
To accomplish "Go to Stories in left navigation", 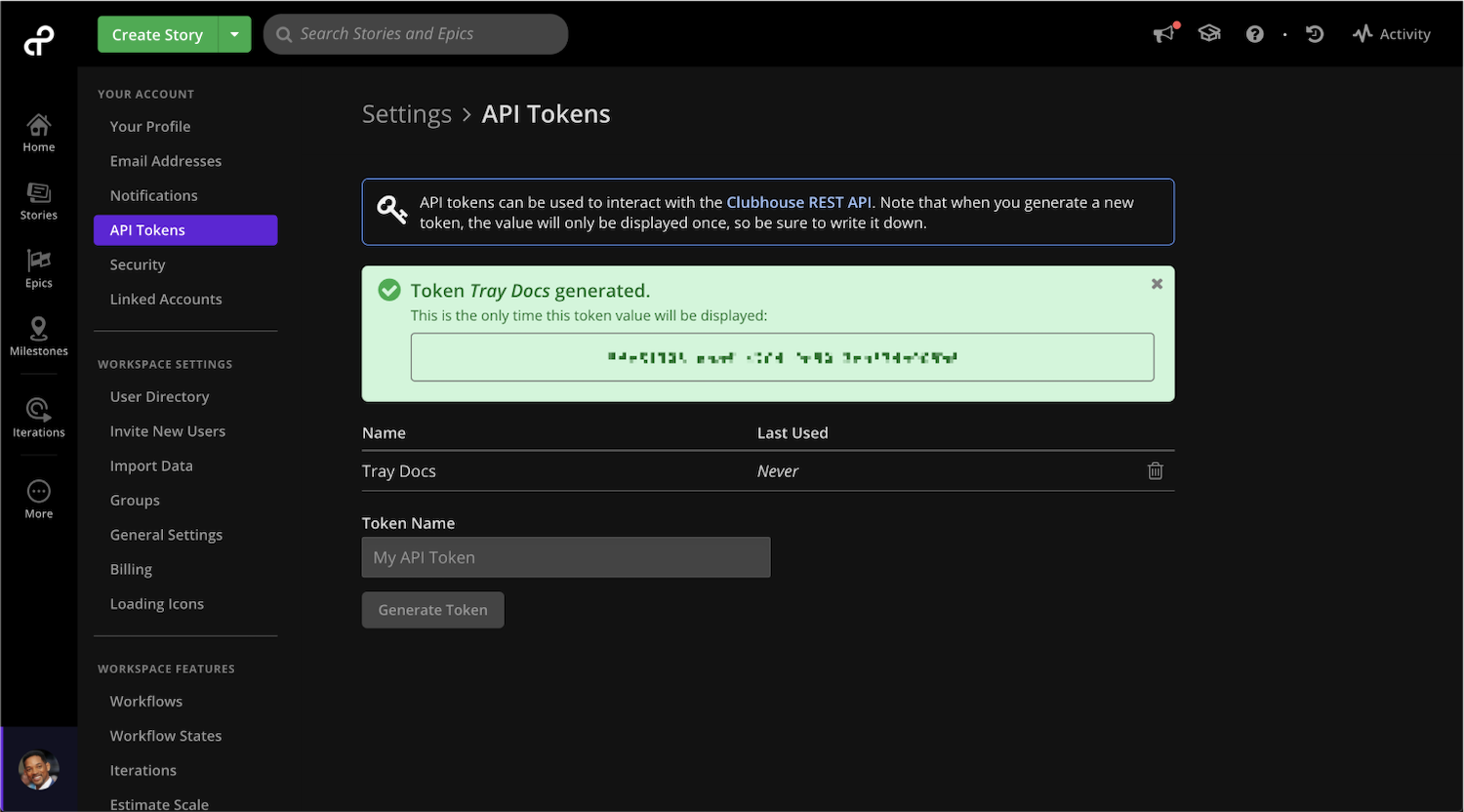I will coord(39,201).
